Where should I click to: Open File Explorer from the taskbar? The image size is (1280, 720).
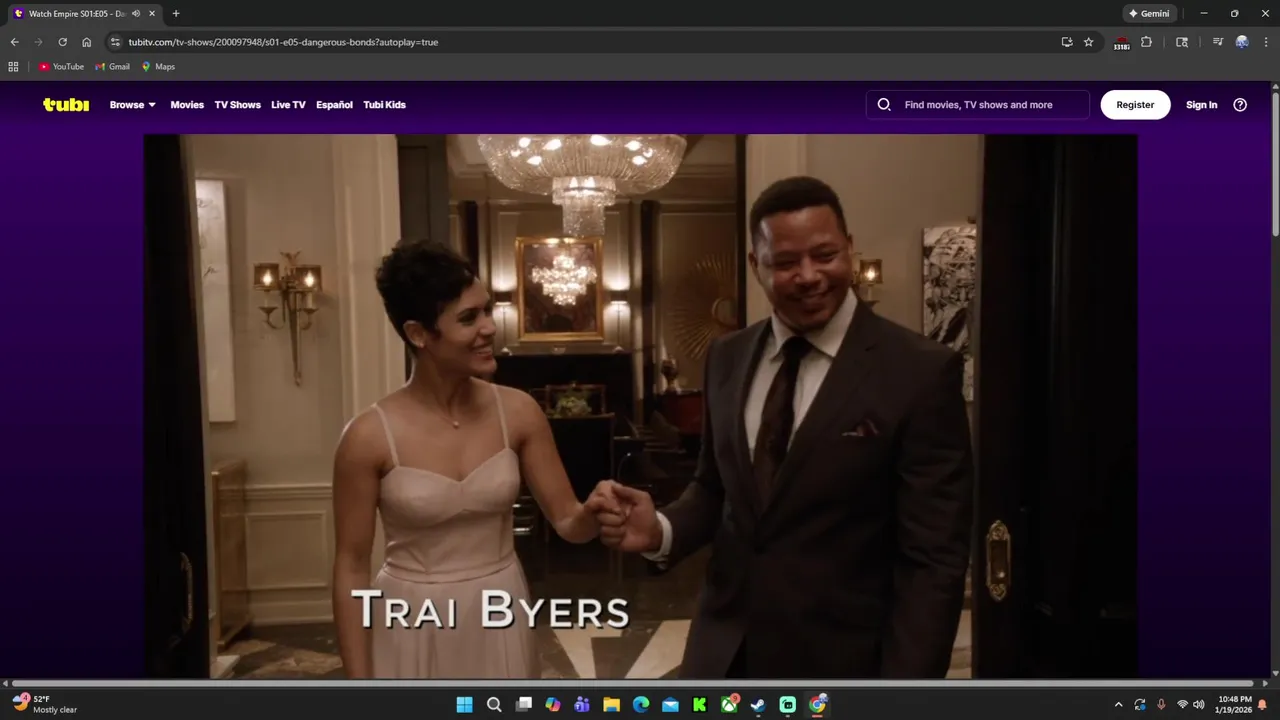click(611, 705)
